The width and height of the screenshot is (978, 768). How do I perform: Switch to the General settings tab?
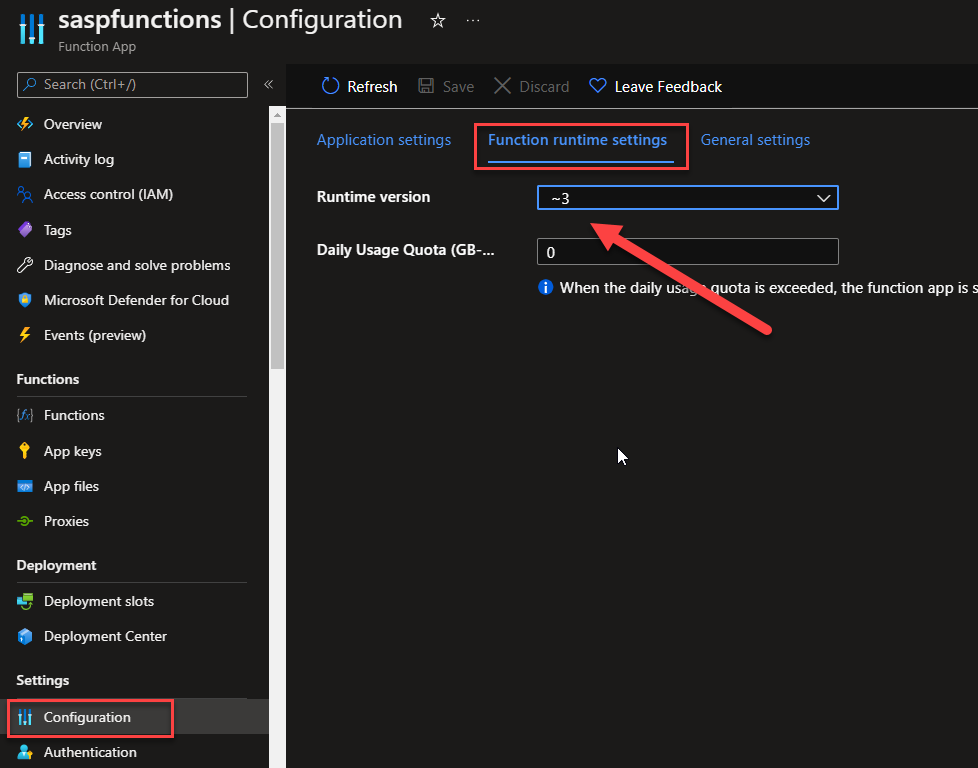coord(755,140)
